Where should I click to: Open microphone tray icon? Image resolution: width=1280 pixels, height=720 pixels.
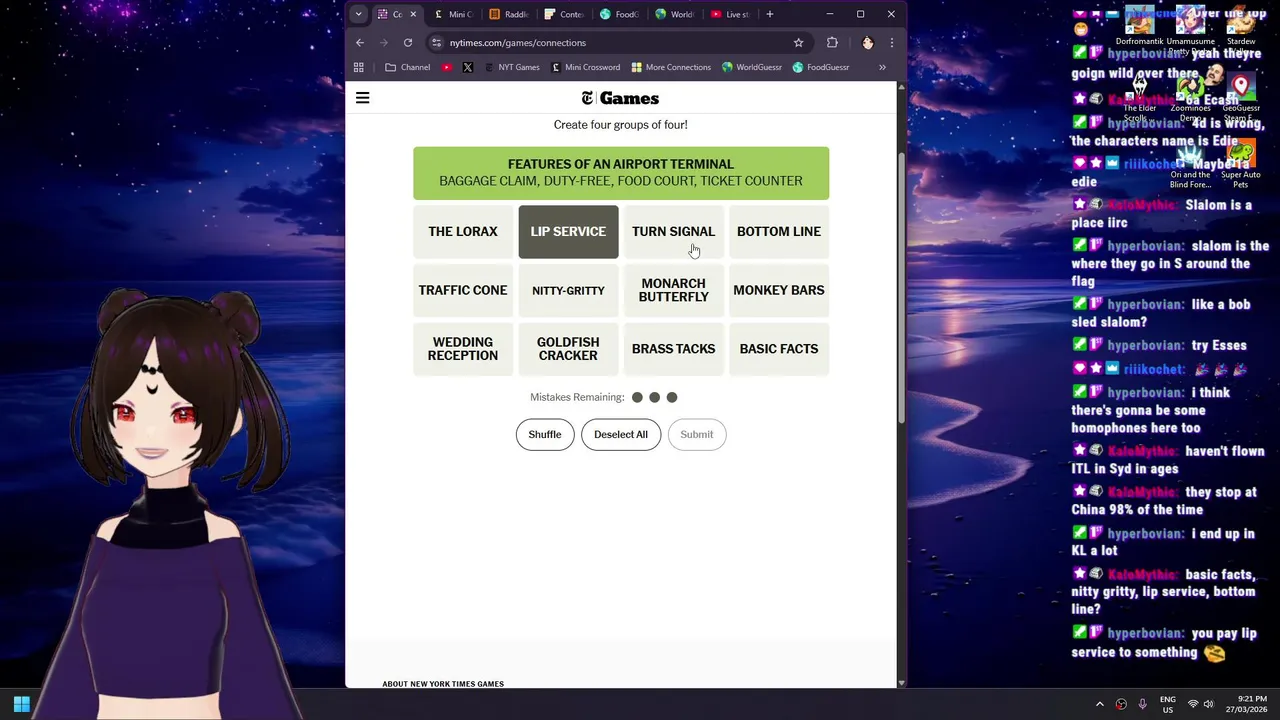pos(1143,704)
